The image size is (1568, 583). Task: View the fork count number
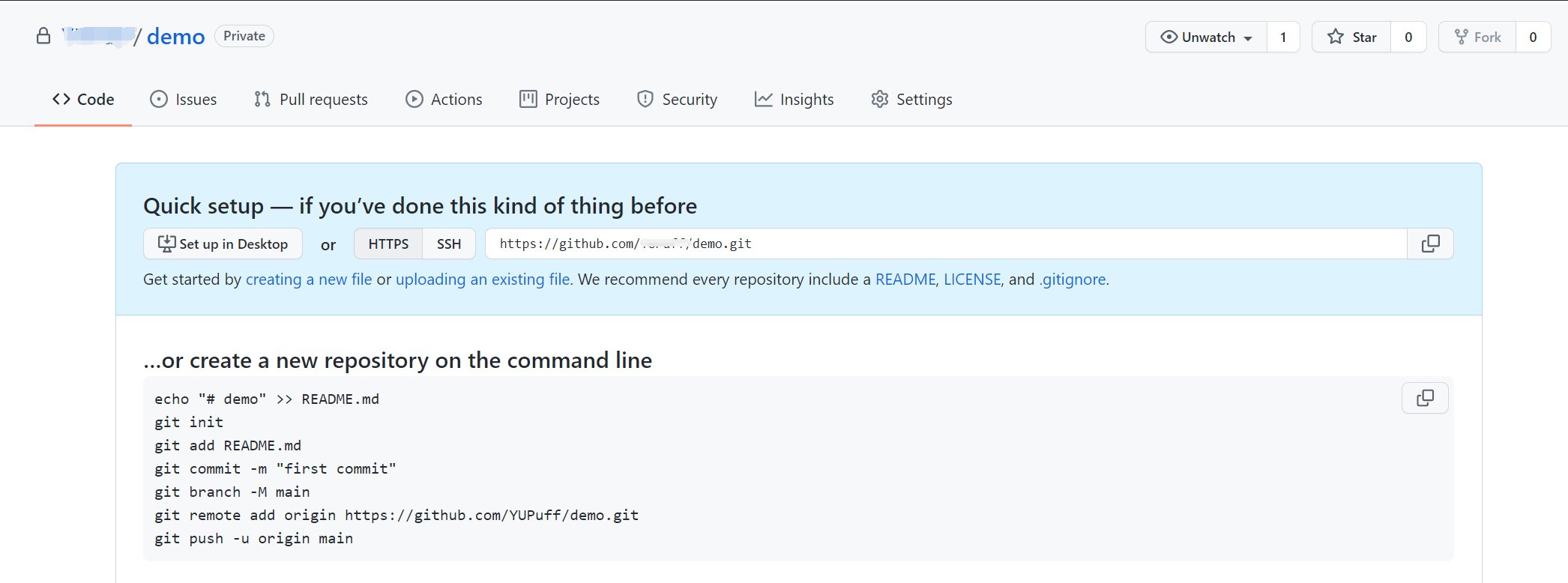[1533, 37]
